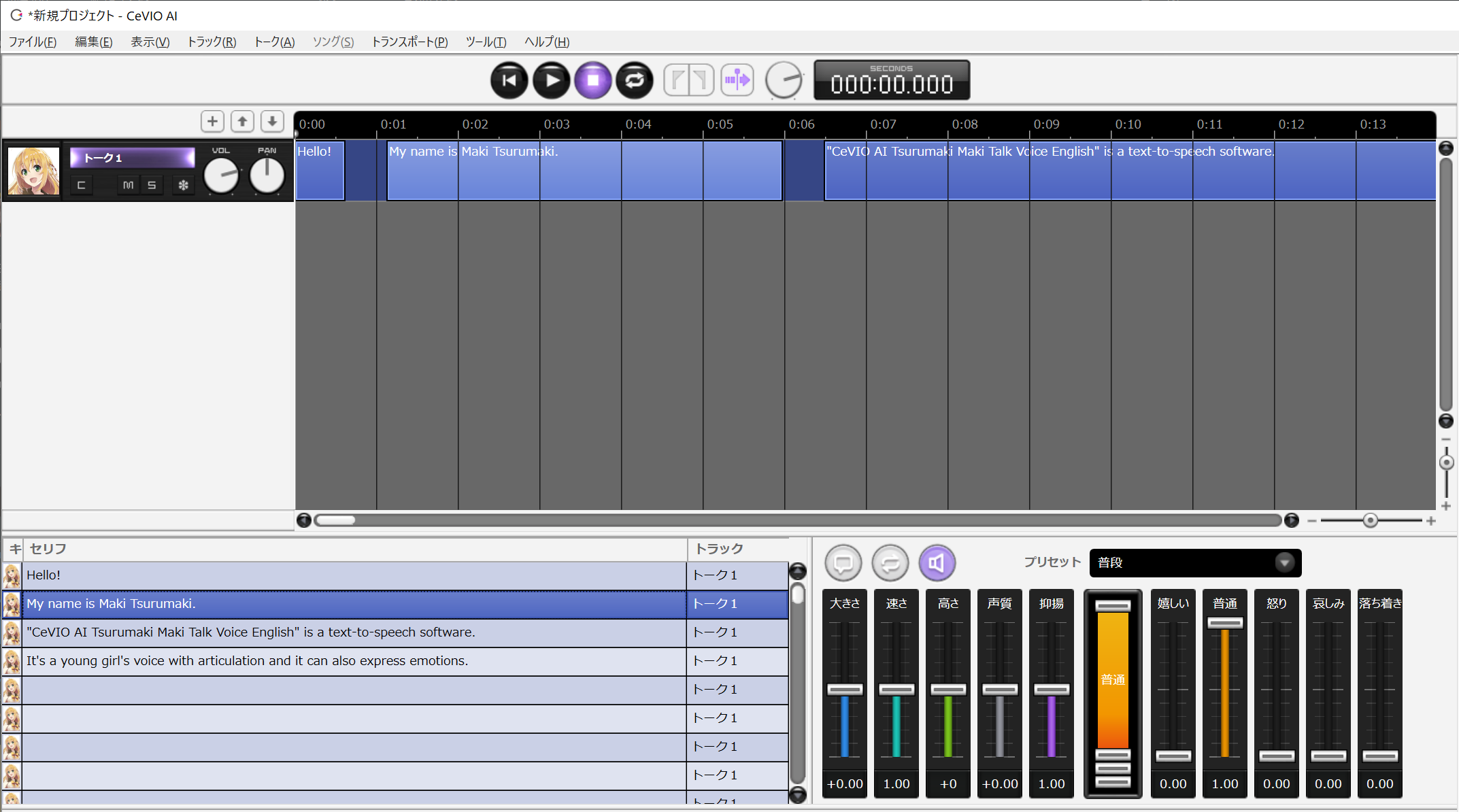Click Maki character portrait on track
The height and width of the screenshot is (812, 1459).
coord(33,171)
